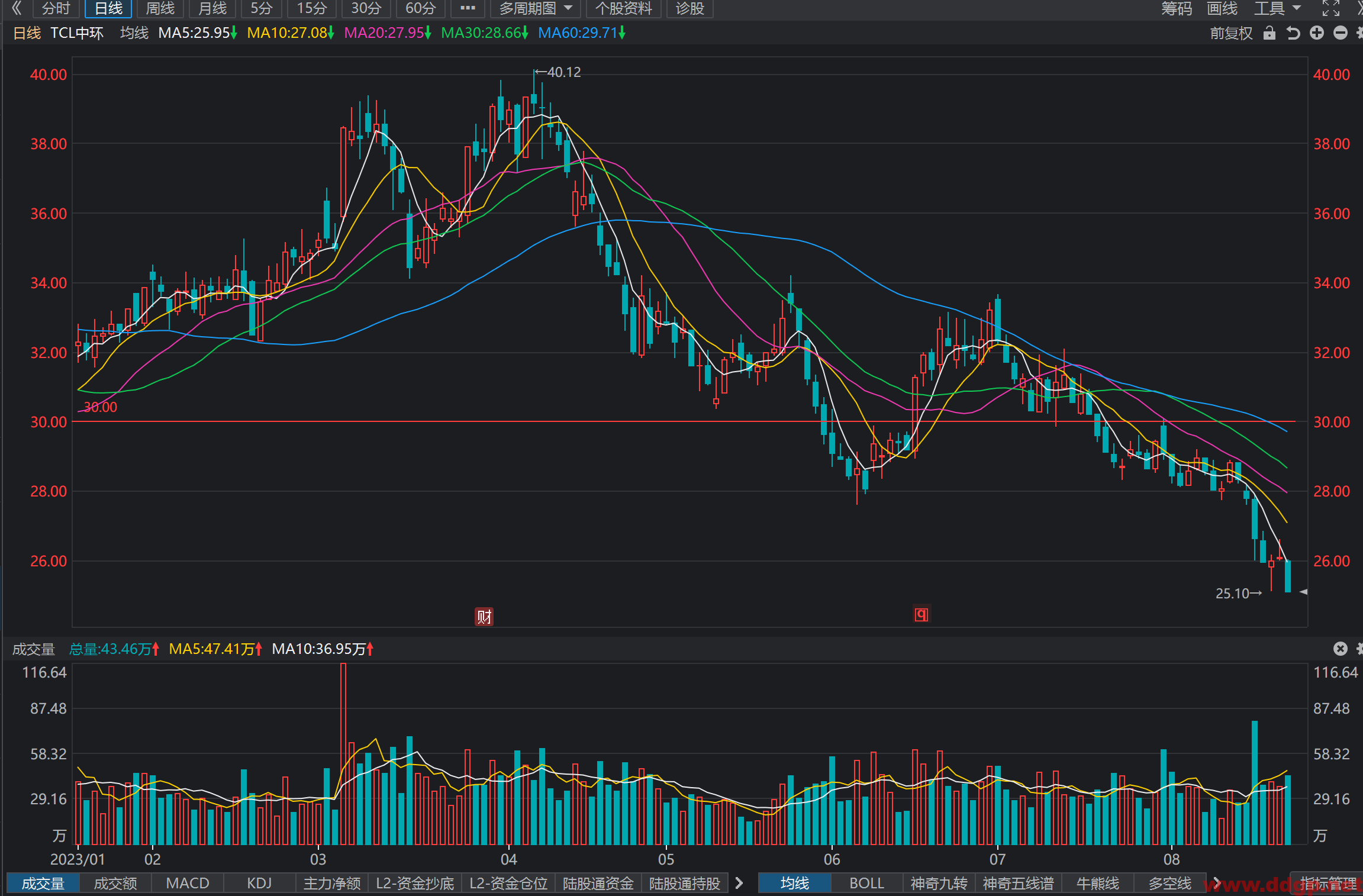Click the red q marker on chart

[921, 614]
